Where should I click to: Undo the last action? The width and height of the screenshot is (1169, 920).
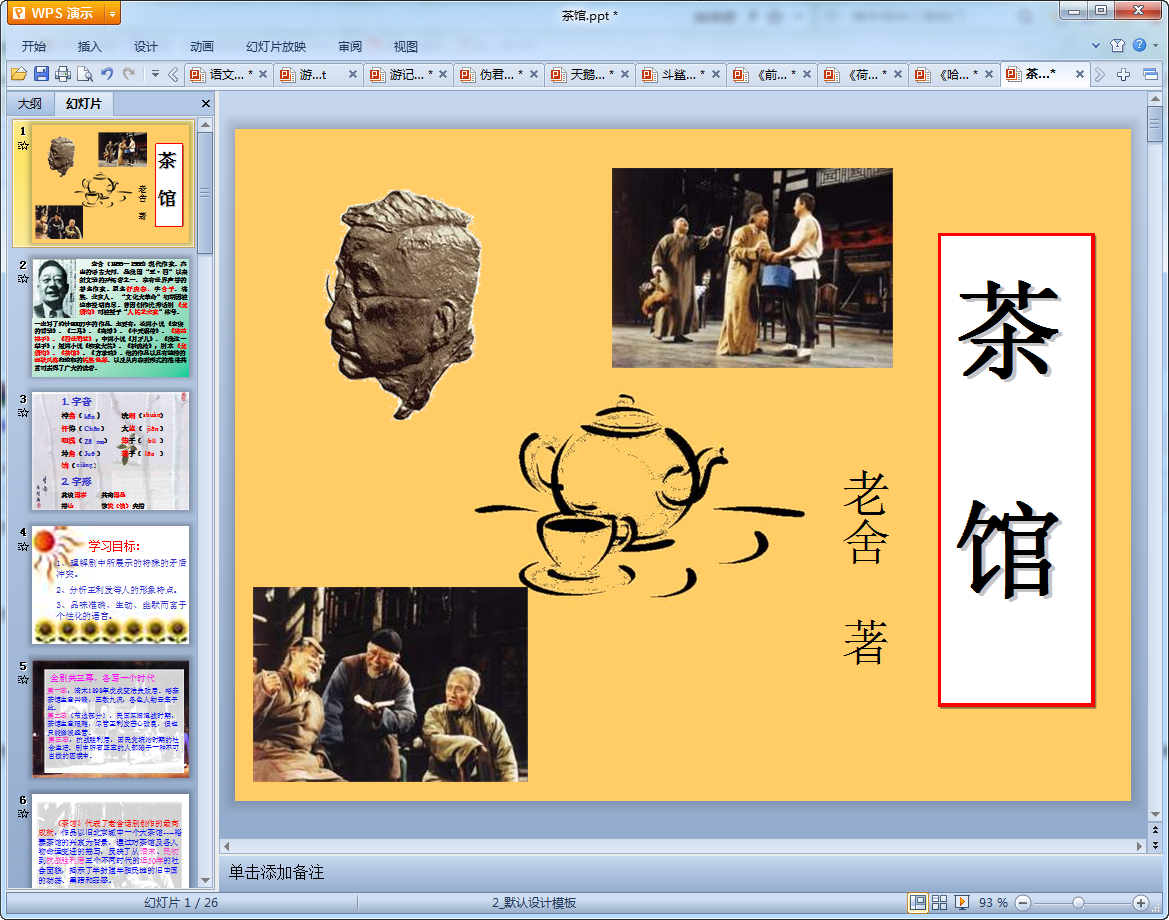click(x=107, y=74)
